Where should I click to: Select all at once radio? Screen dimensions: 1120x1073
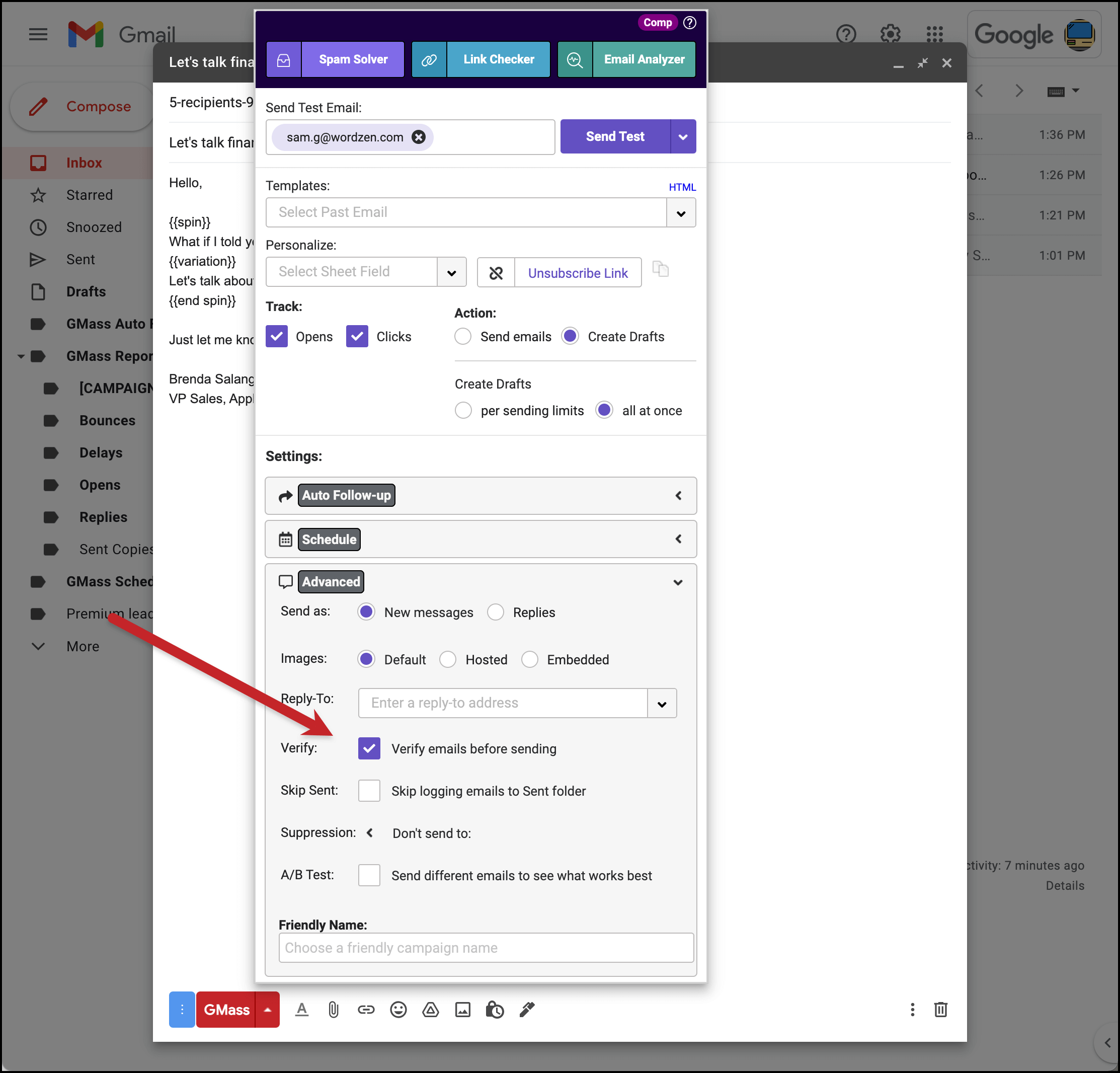[605, 411]
